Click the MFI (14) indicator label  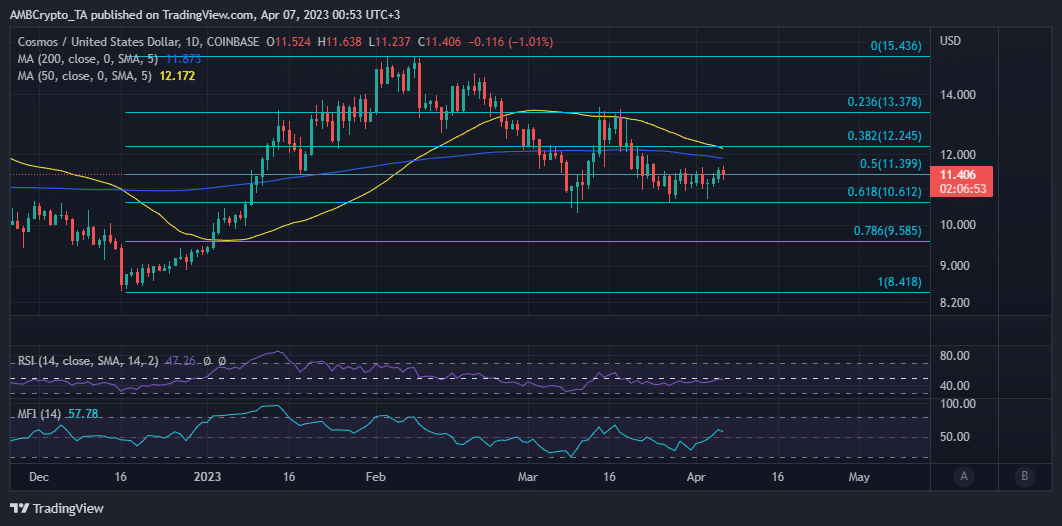click(41, 413)
